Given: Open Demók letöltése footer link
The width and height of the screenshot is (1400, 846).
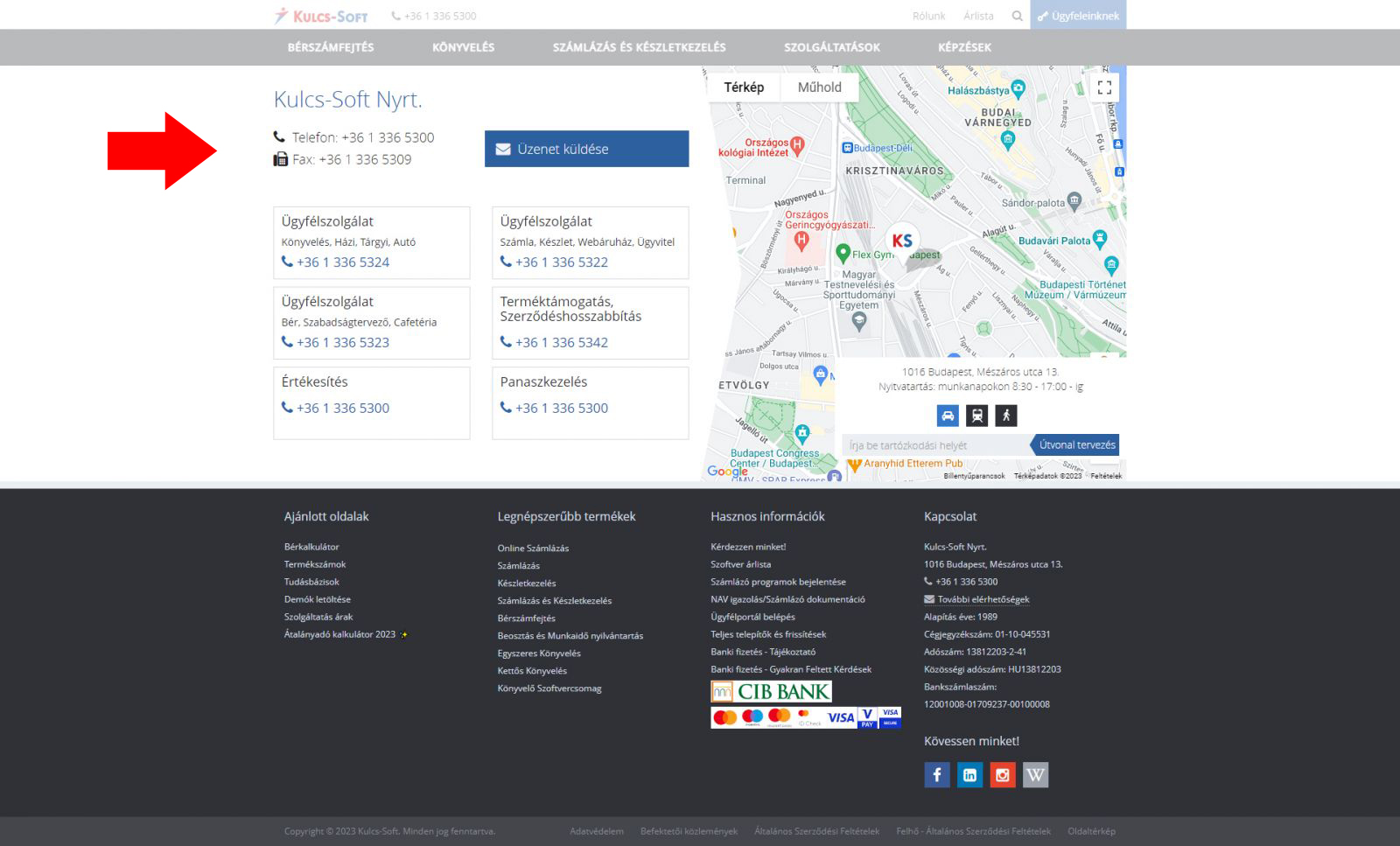Looking at the screenshot, I should click(x=317, y=599).
